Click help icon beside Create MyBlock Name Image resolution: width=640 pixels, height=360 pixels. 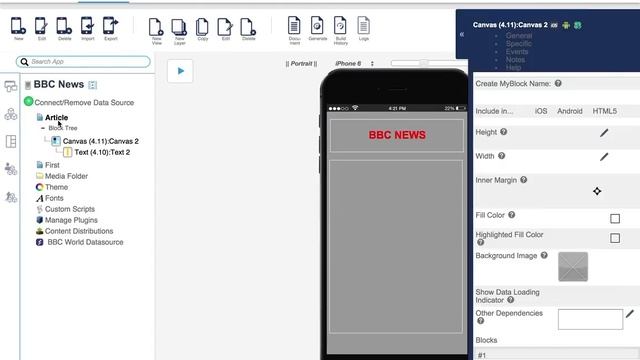[558, 83]
